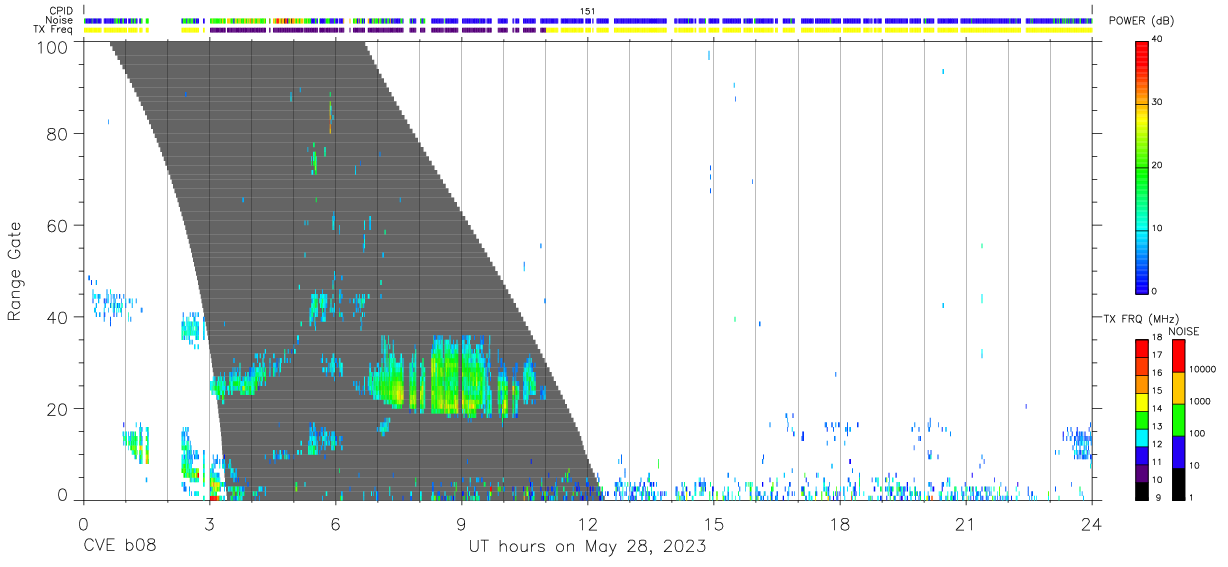Click the 18 tick on UT hours axis
Image resolution: width=1228 pixels, height=567 pixels.
coord(839,524)
